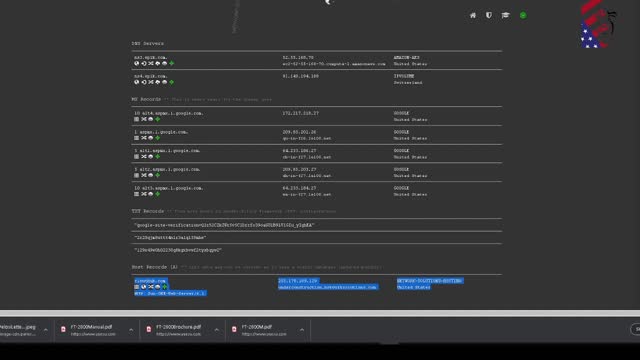Select IP address 209.85.203.27
640x360 pixels.
coord(299,169)
